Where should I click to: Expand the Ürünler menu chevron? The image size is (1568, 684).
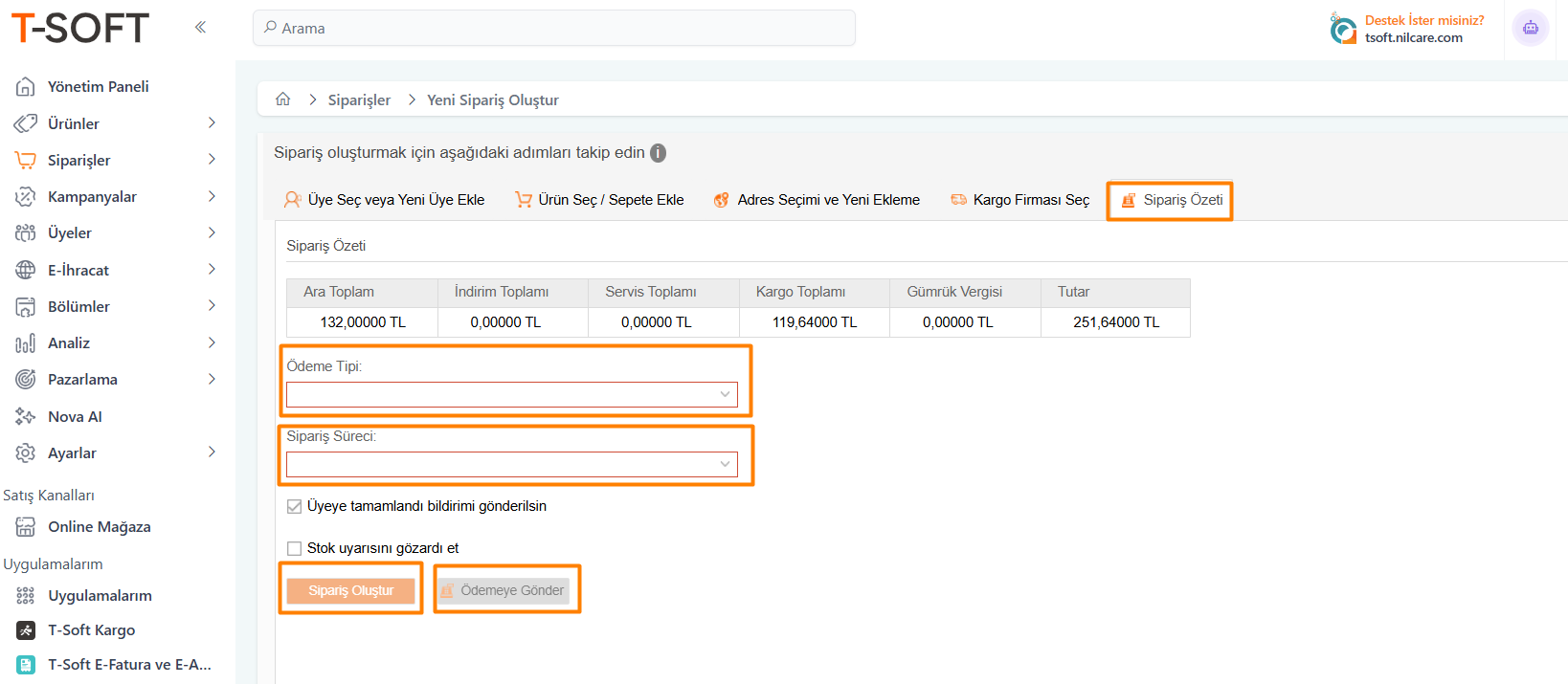coord(212,122)
